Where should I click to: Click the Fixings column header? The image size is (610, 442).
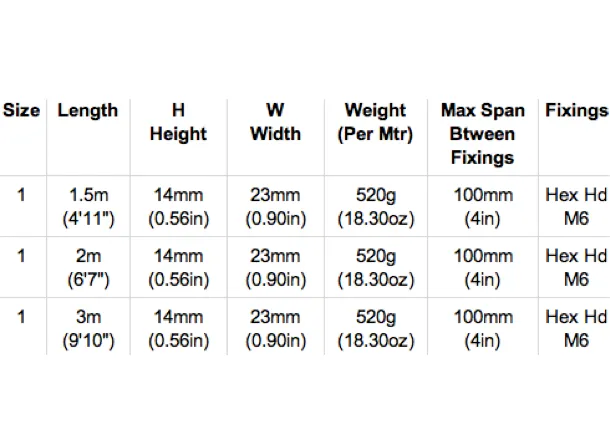(x=577, y=110)
